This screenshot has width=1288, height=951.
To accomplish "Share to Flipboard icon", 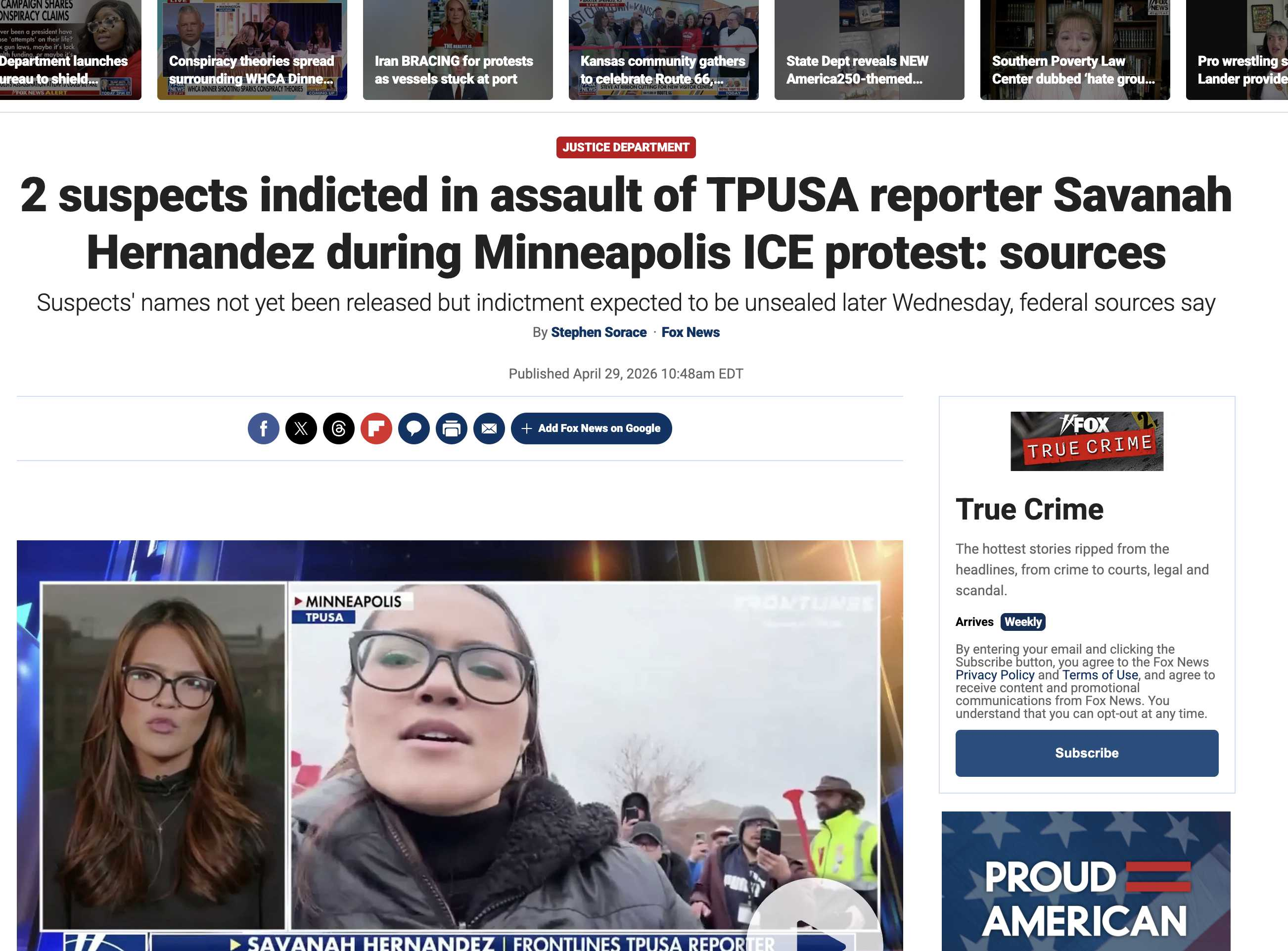I will coord(376,428).
